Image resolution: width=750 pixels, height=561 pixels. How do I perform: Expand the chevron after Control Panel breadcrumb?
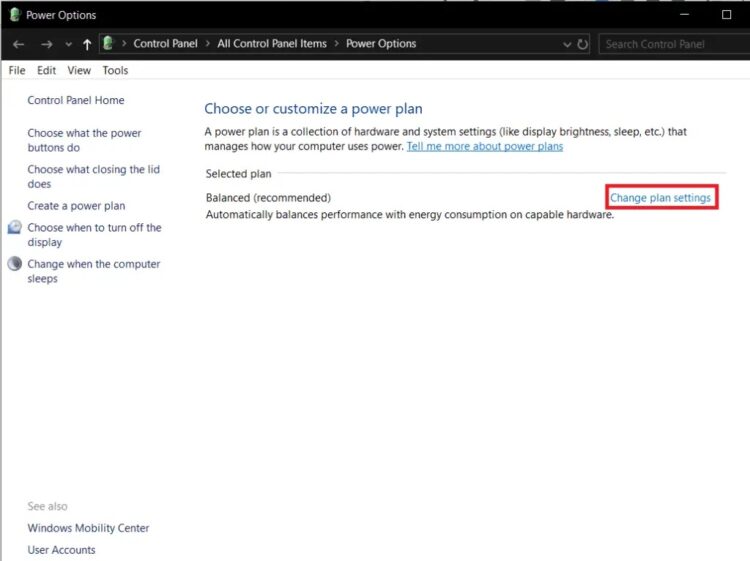point(208,44)
